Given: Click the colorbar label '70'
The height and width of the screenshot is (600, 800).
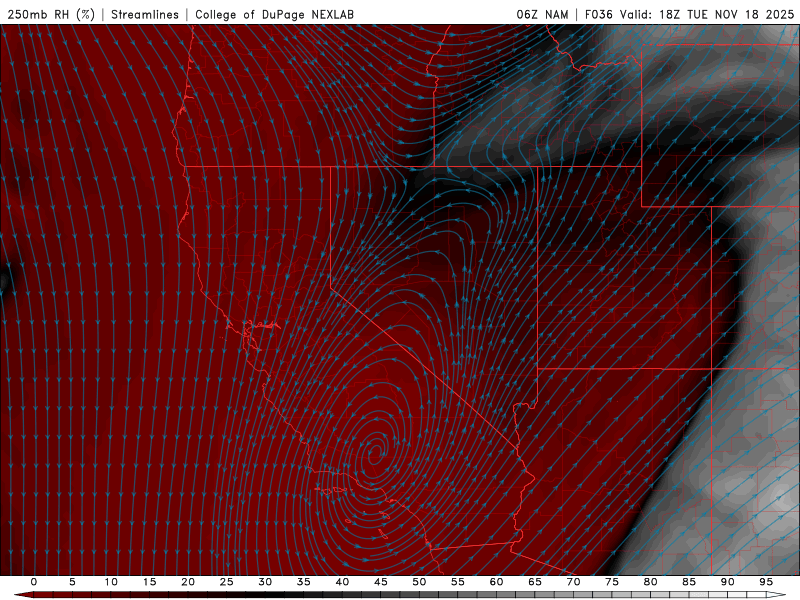Looking at the screenshot, I should click(x=573, y=582).
